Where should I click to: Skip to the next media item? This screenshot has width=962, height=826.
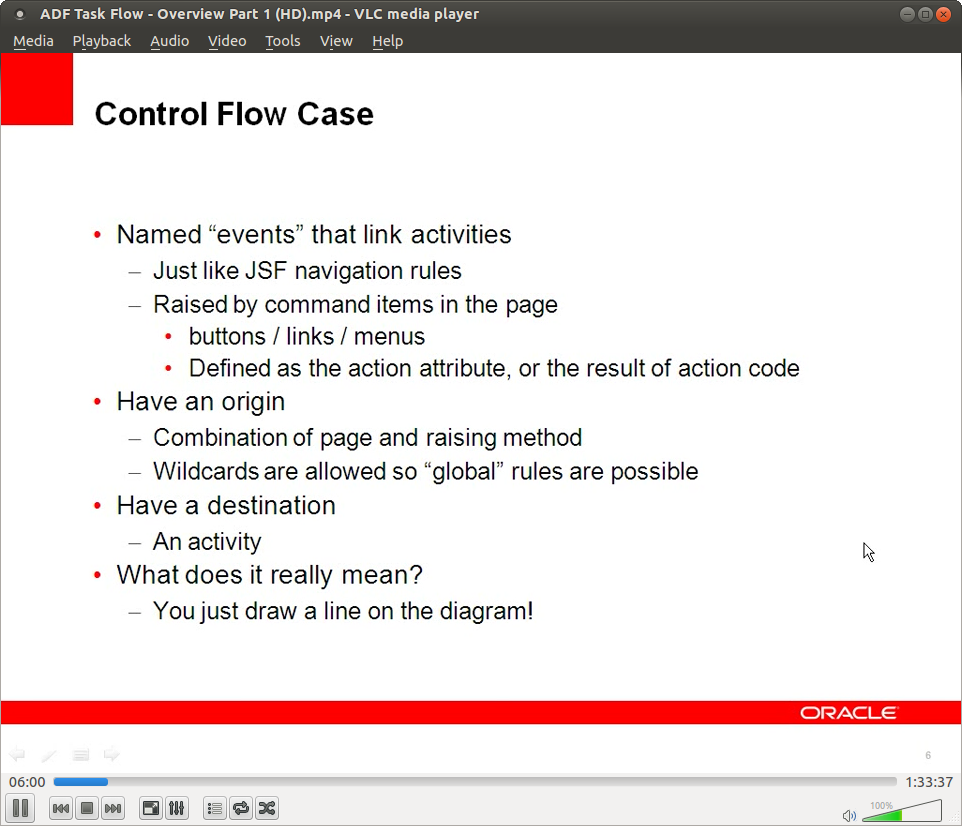113,808
